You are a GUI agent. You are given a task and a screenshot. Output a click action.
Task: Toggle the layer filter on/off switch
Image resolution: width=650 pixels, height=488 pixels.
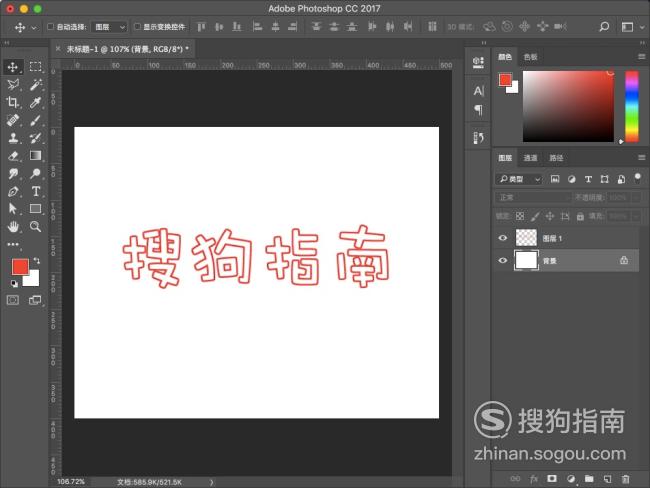pyautogui.click(x=638, y=178)
